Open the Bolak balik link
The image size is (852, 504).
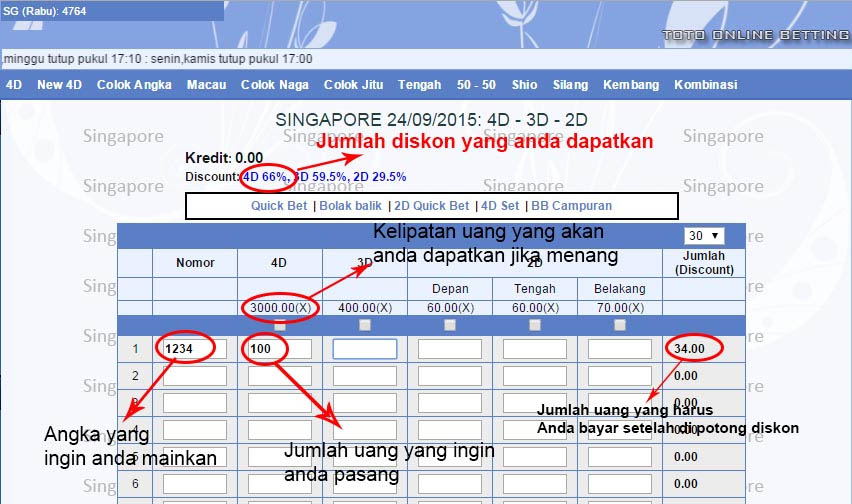(x=350, y=206)
